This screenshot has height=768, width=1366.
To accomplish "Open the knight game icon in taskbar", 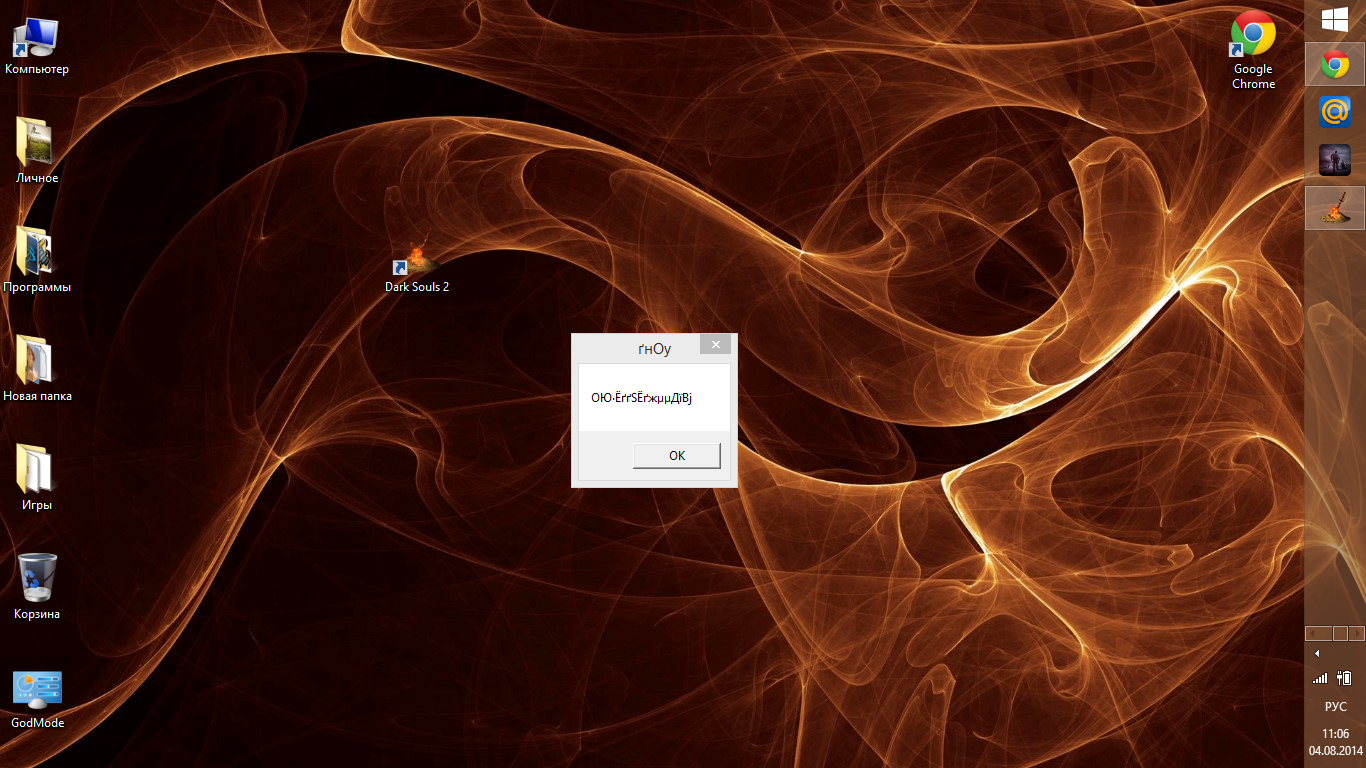I will (1335, 160).
